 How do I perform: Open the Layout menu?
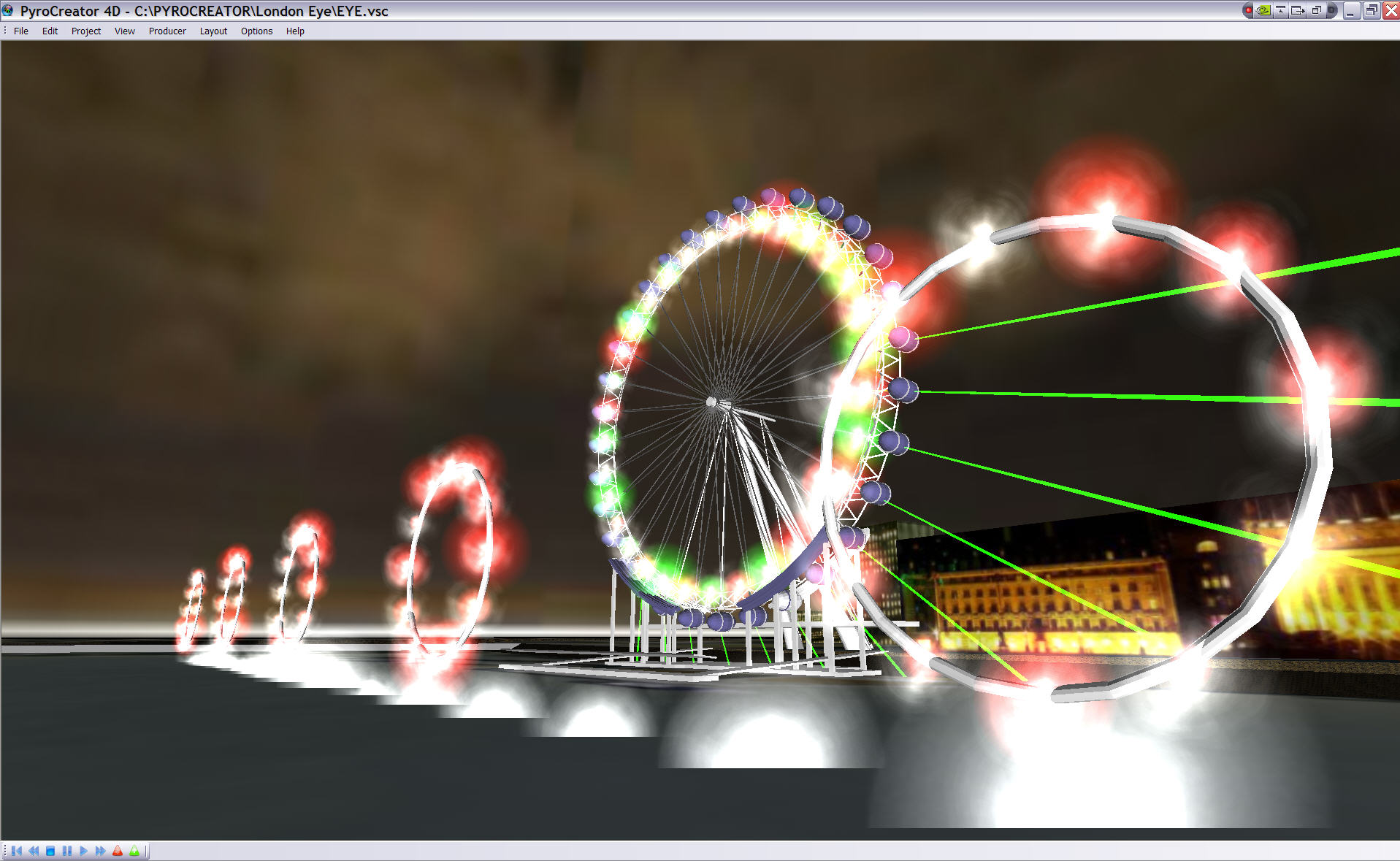click(213, 31)
